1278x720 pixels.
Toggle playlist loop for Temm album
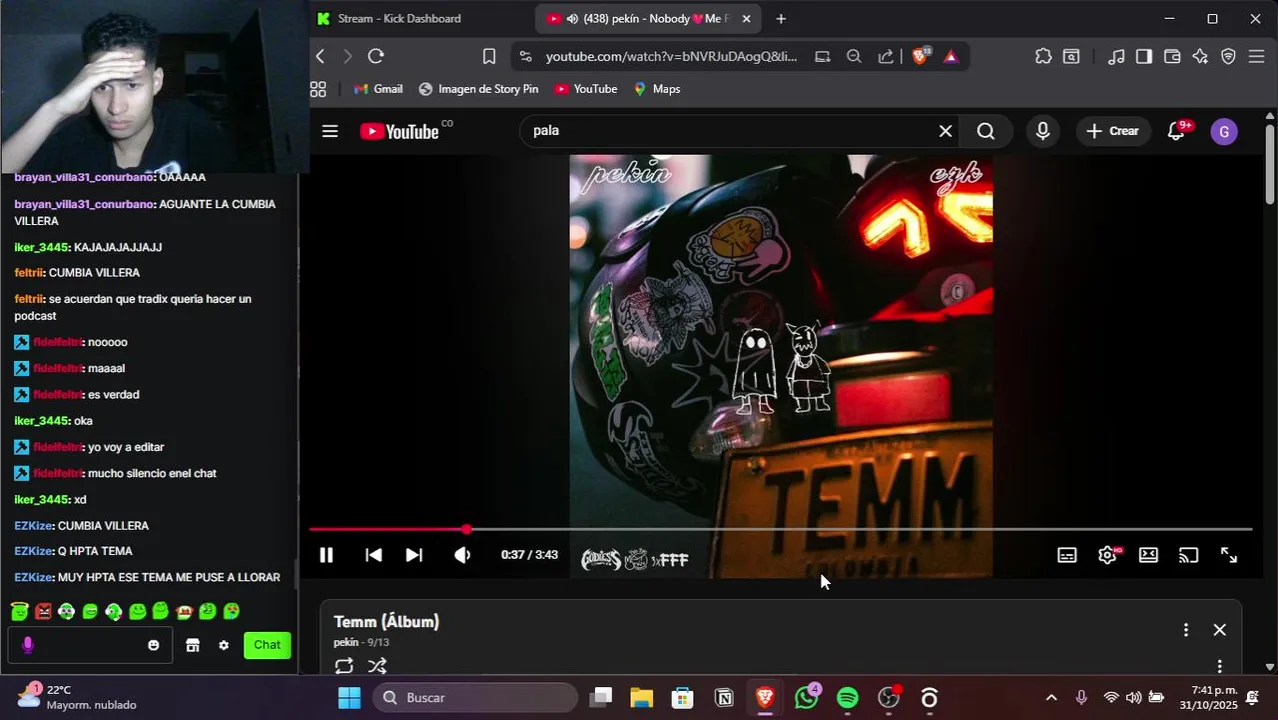coord(344,666)
